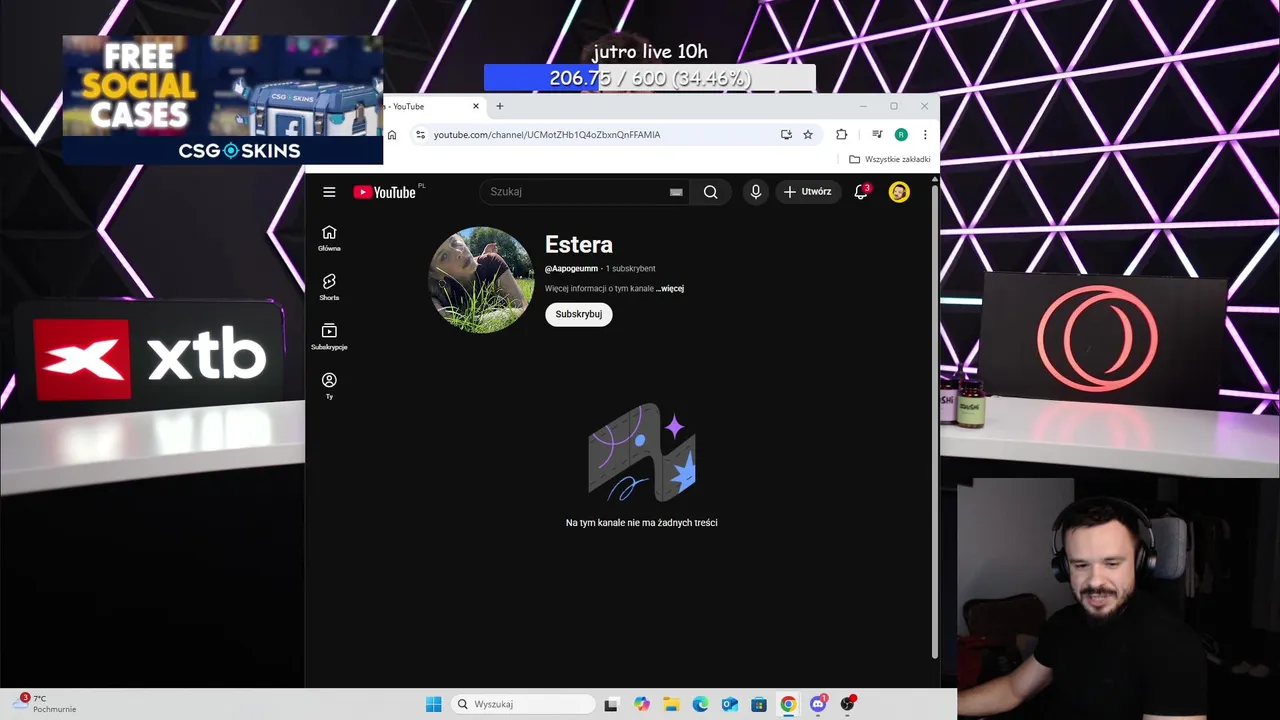1280x720 pixels.
Task: Switch to Chrome on the taskbar
Action: point(789,704)
